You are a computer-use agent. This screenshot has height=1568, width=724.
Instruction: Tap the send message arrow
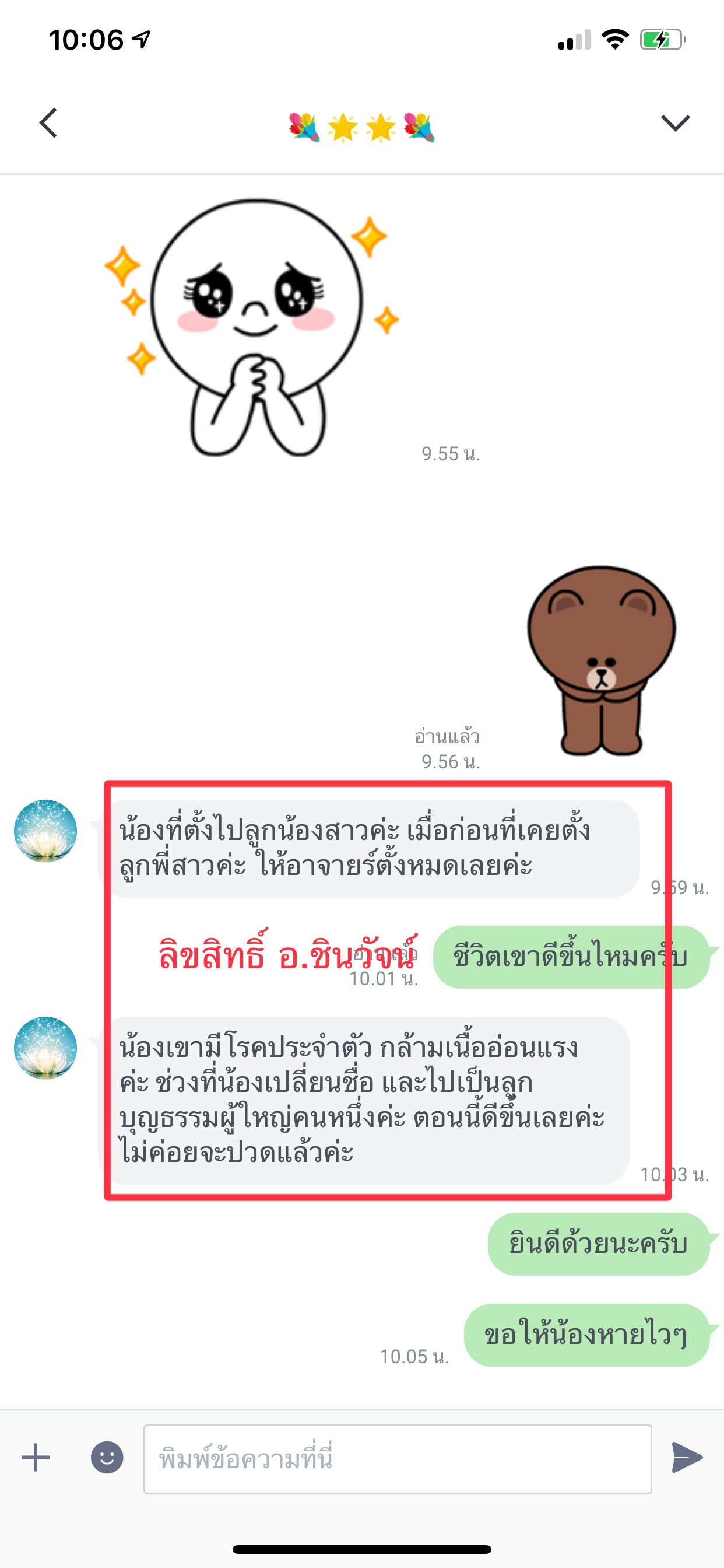[x=687, y=1458]
